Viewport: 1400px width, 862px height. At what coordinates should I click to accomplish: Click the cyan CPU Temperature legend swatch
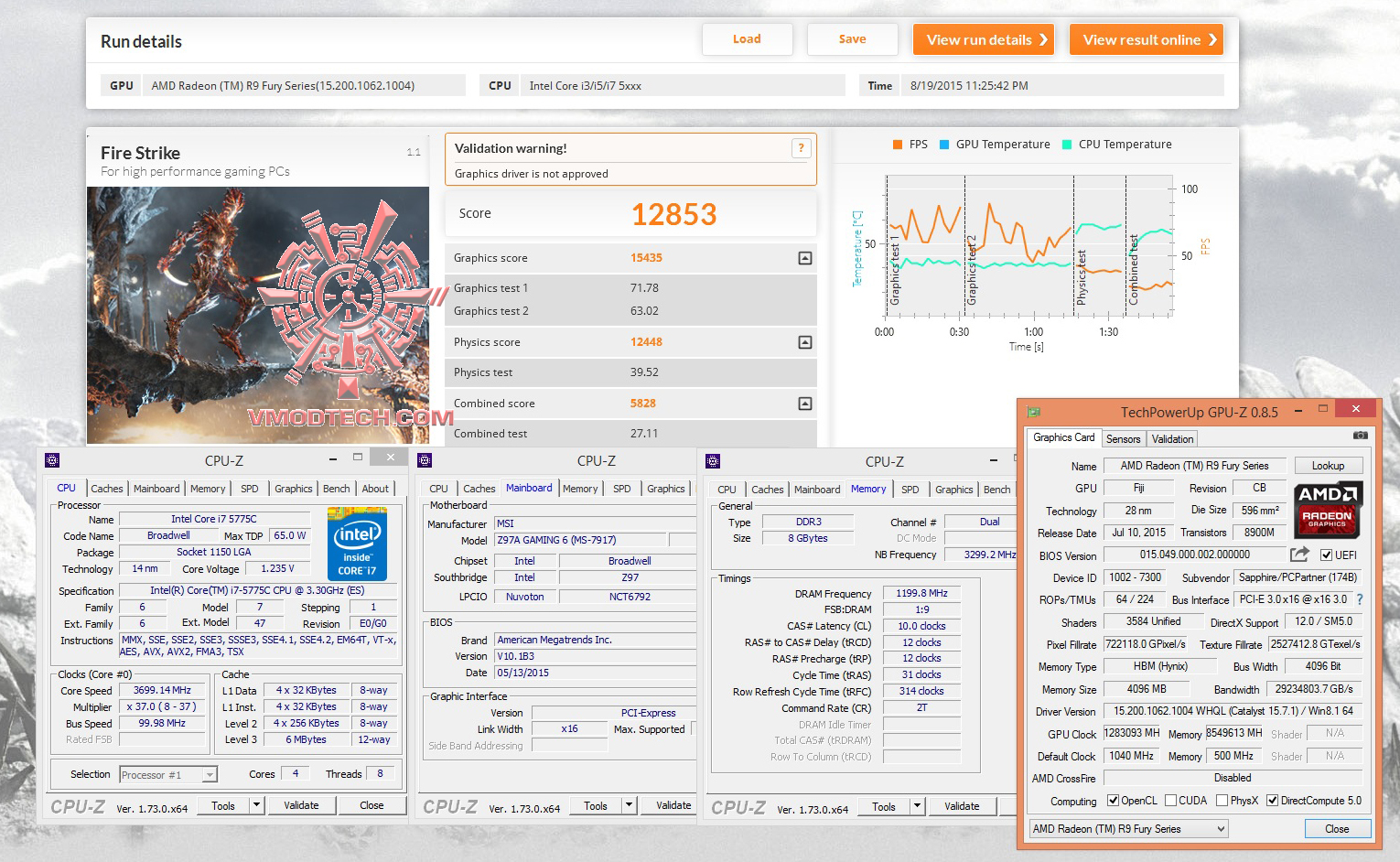click(1067, 145)
